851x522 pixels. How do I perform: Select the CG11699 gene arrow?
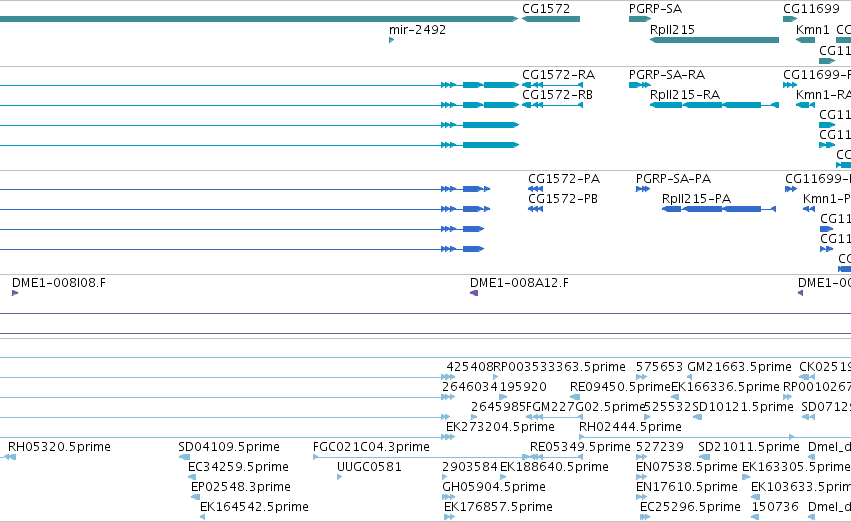pos(790,19)
